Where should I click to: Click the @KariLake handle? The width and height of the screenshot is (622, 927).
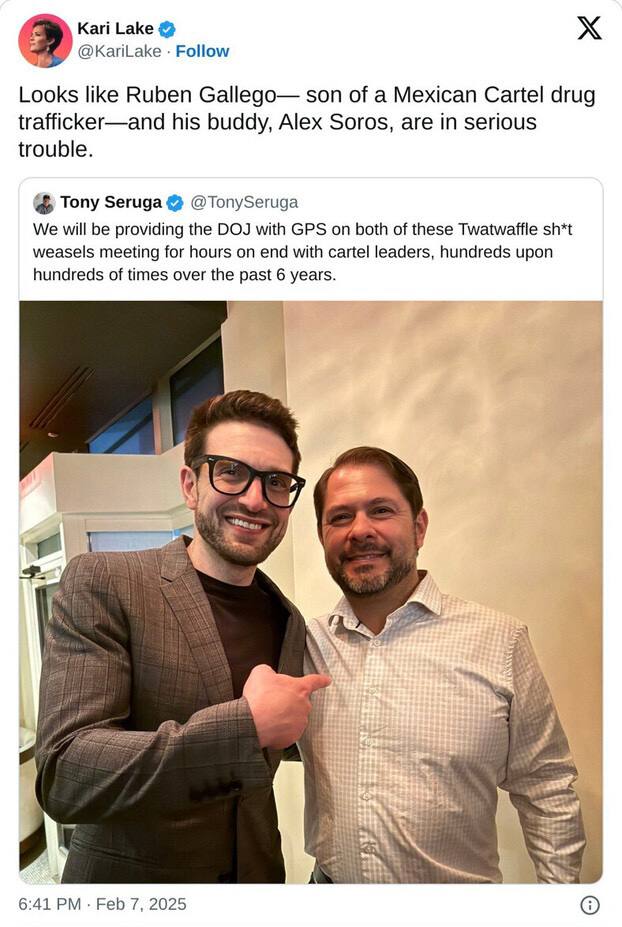point(119,51)
